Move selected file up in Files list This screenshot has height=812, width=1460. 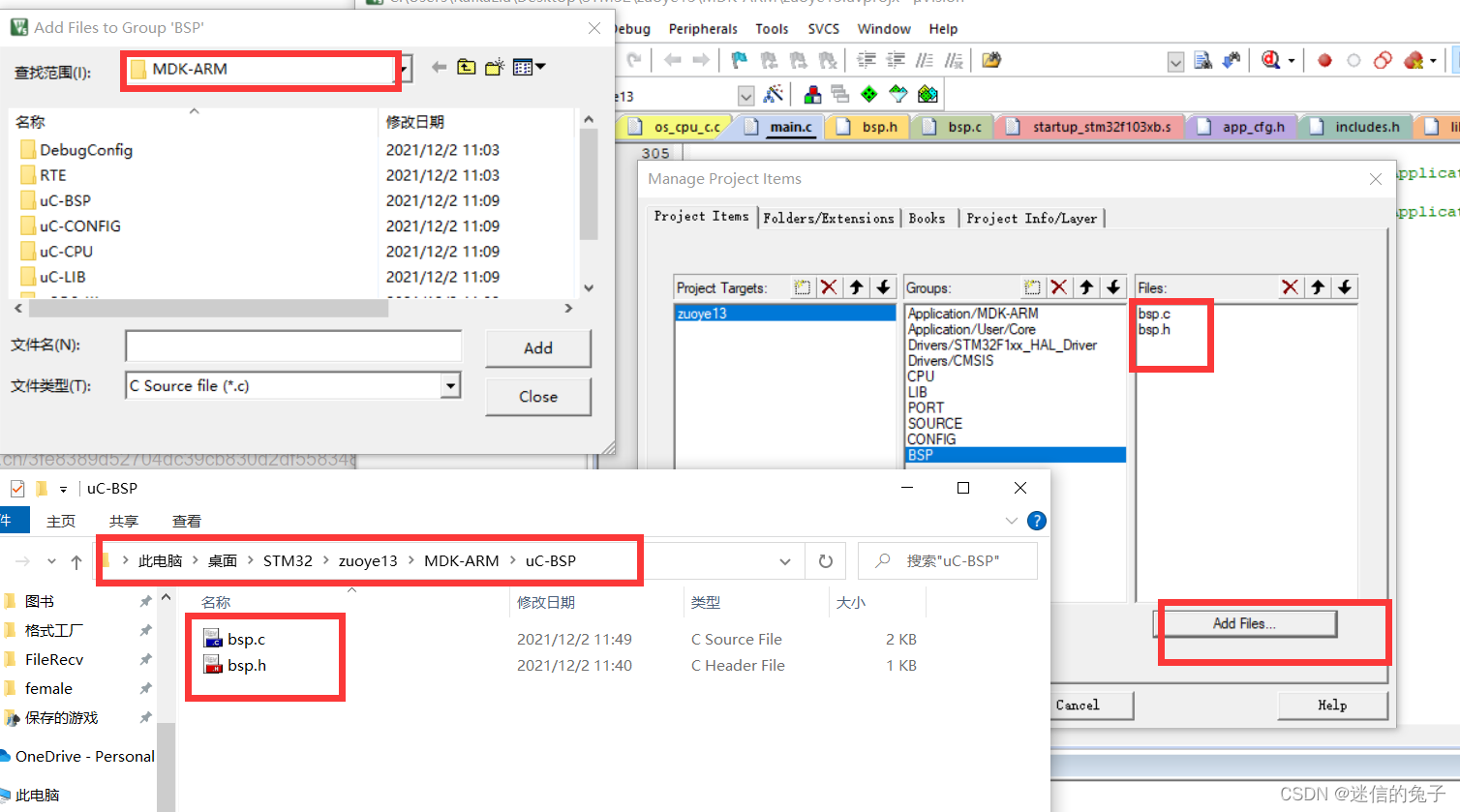[1318, 287]
